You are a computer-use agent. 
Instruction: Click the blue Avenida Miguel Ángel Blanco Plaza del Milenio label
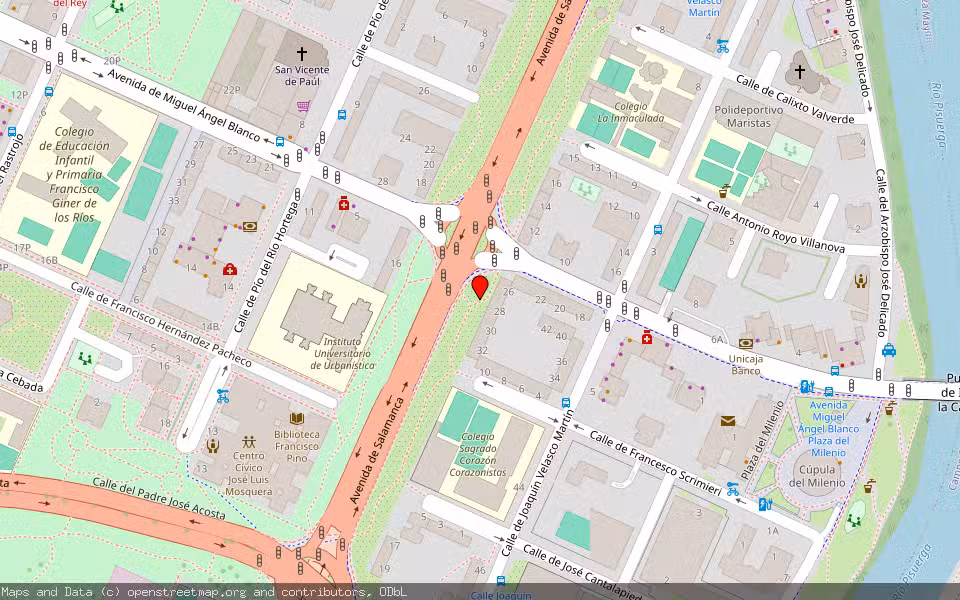pos(828,429)
